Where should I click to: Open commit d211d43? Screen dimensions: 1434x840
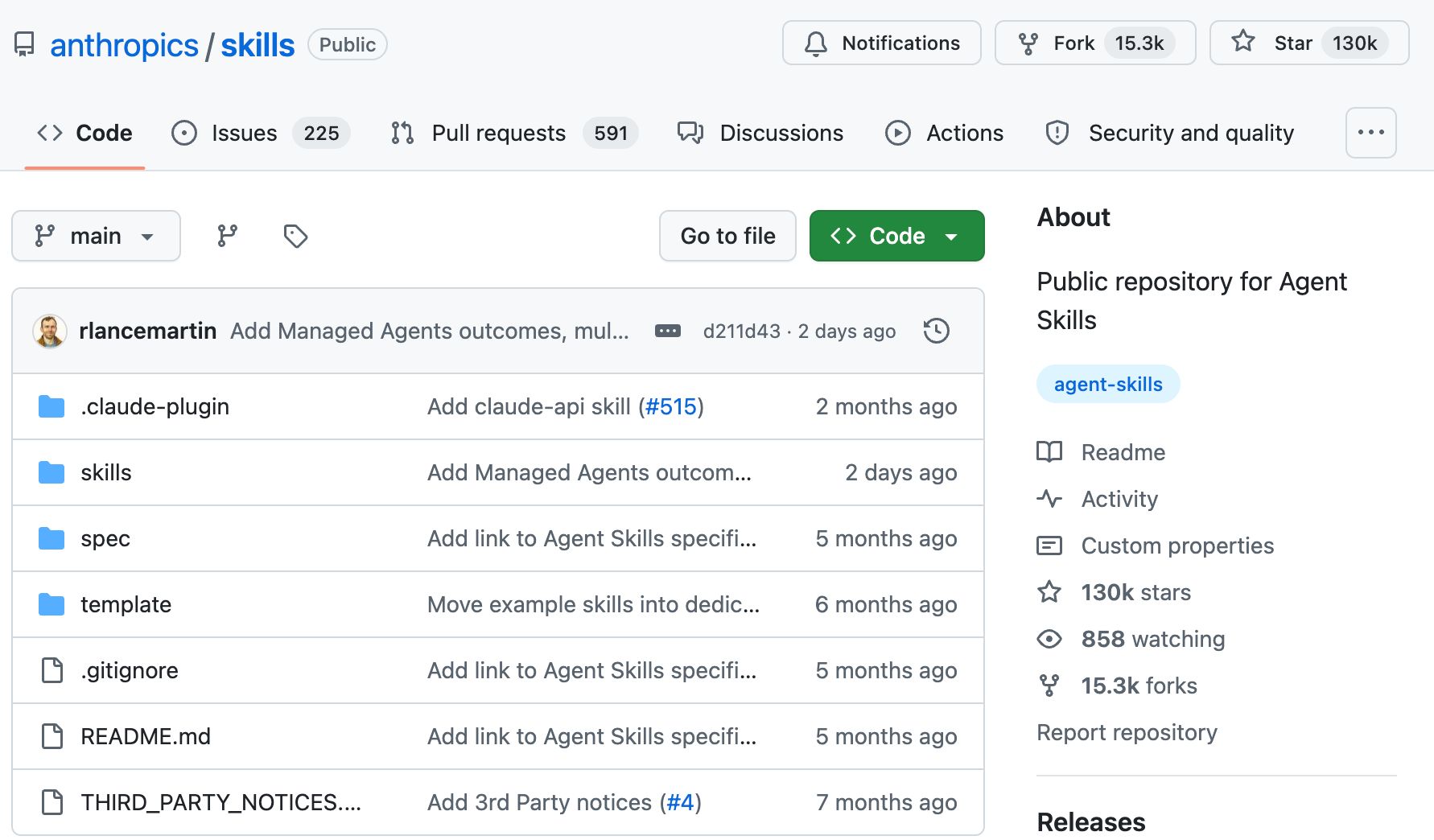(742, 331)
